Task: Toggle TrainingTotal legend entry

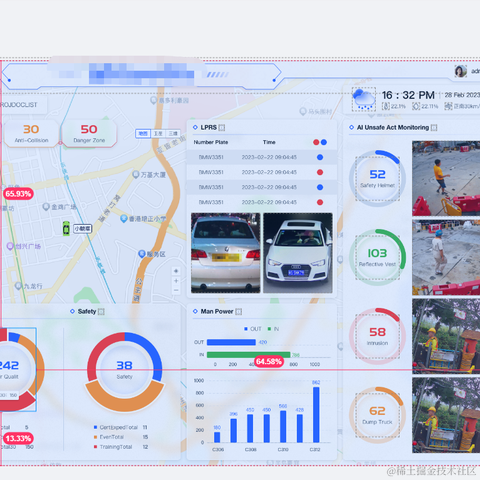Action: coord(113,447)
